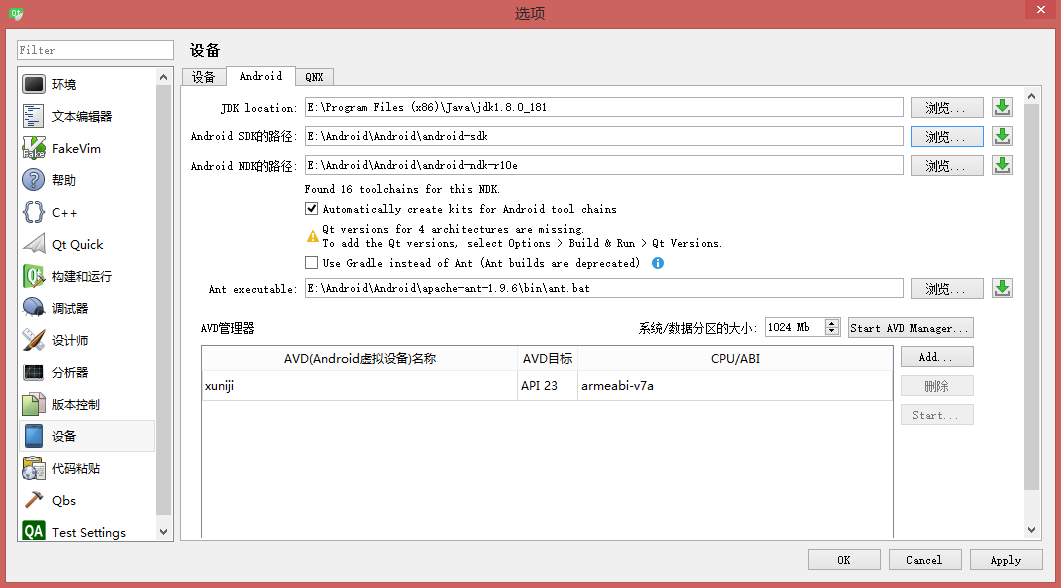This screenshot has height=588, width=1061.
Task: Click the 1024 Mb partition size field
Action: [x=795, y=327]
